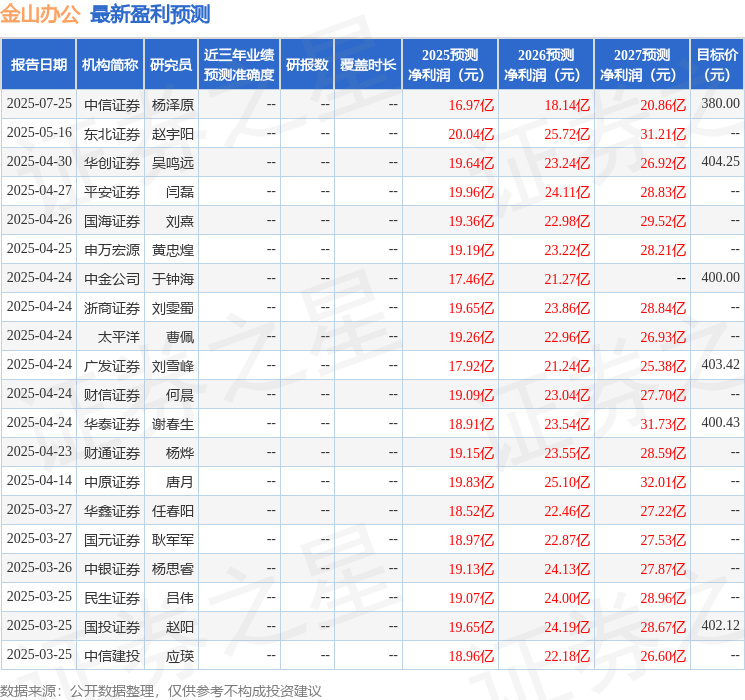Screen dimensions: 745x700
Task: Select the 近三年业绩预测准确度 column header
Action: pyautogui.click(x=239, y=64)
